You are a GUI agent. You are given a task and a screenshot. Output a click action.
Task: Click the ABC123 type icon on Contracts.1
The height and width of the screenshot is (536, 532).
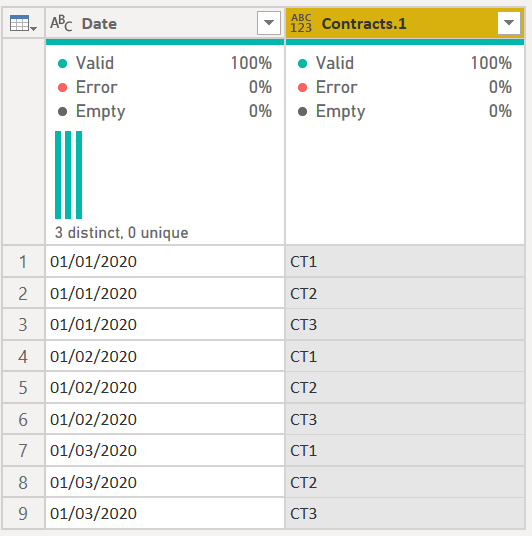pos(301,23)
